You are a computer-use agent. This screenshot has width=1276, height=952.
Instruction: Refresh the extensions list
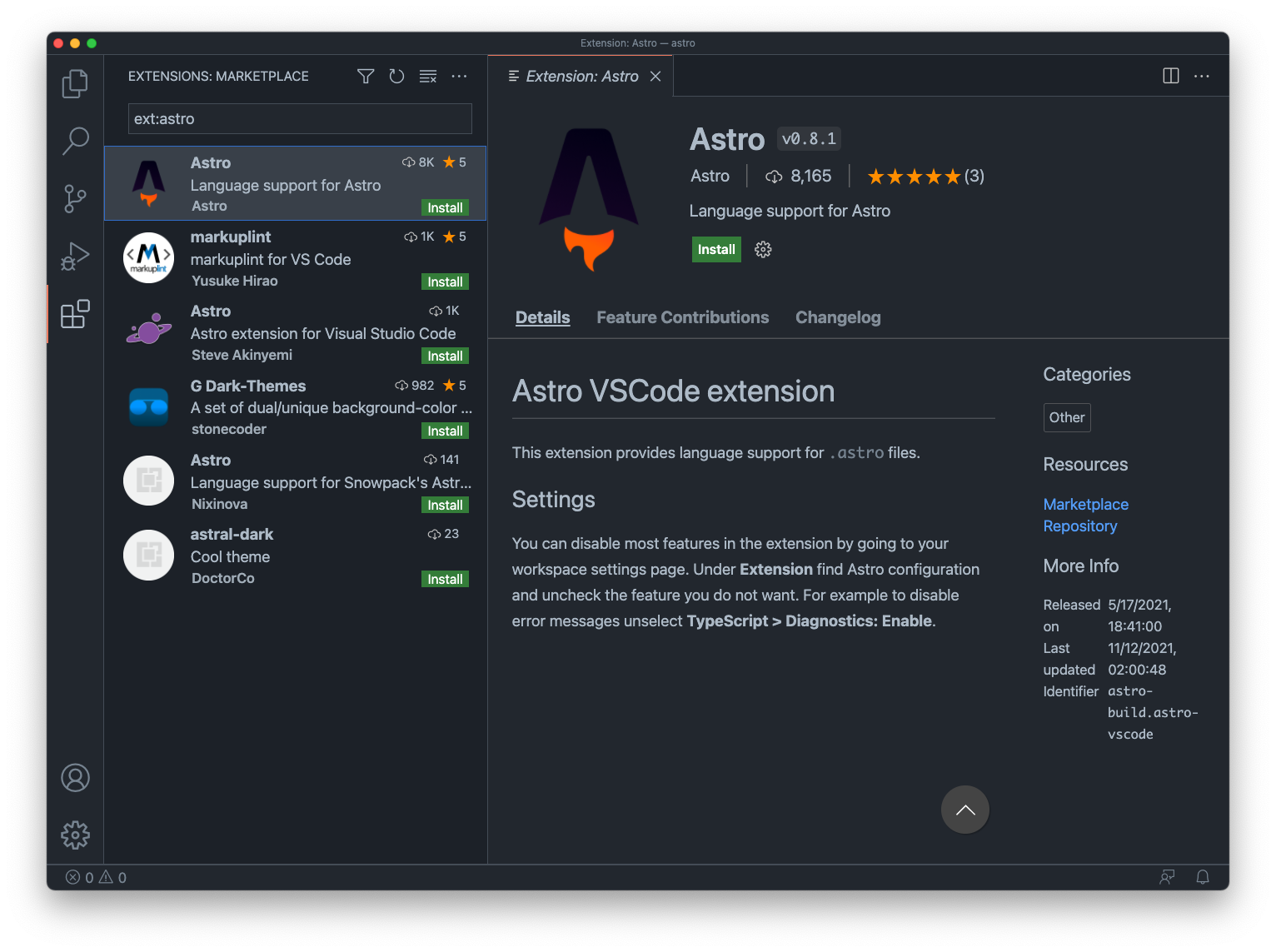point(396,77)
